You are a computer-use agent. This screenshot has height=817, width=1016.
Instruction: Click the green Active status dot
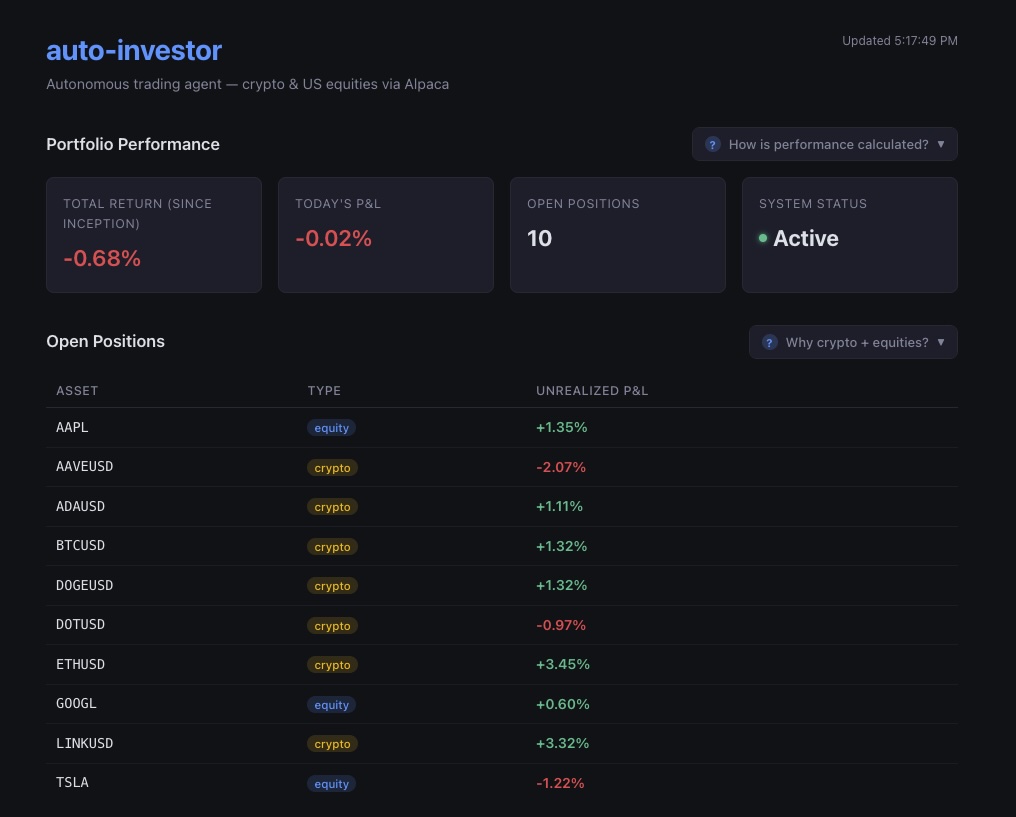tap(763, 238)
